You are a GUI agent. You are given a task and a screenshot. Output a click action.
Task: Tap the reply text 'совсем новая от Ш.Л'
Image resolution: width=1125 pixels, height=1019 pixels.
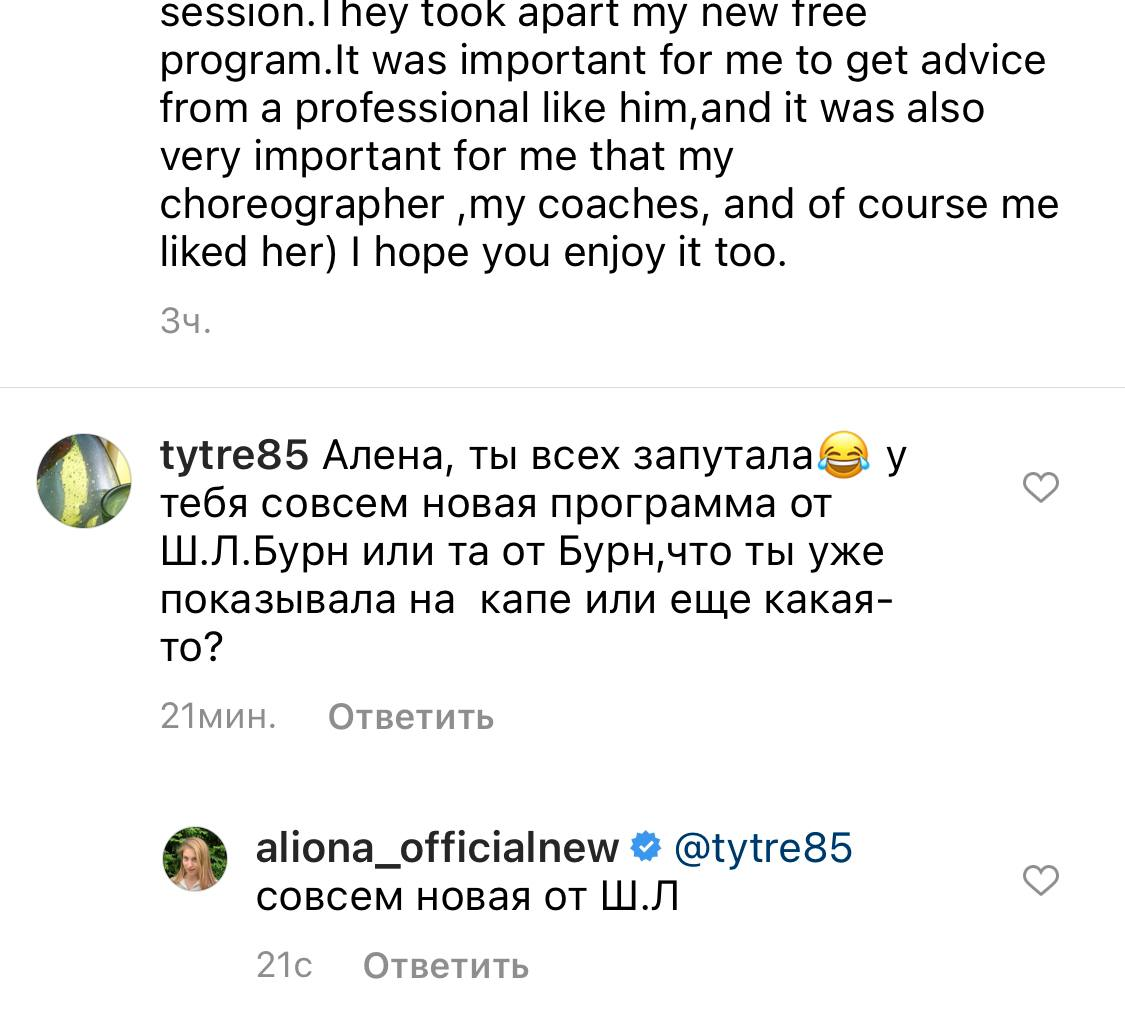(467, 897)
